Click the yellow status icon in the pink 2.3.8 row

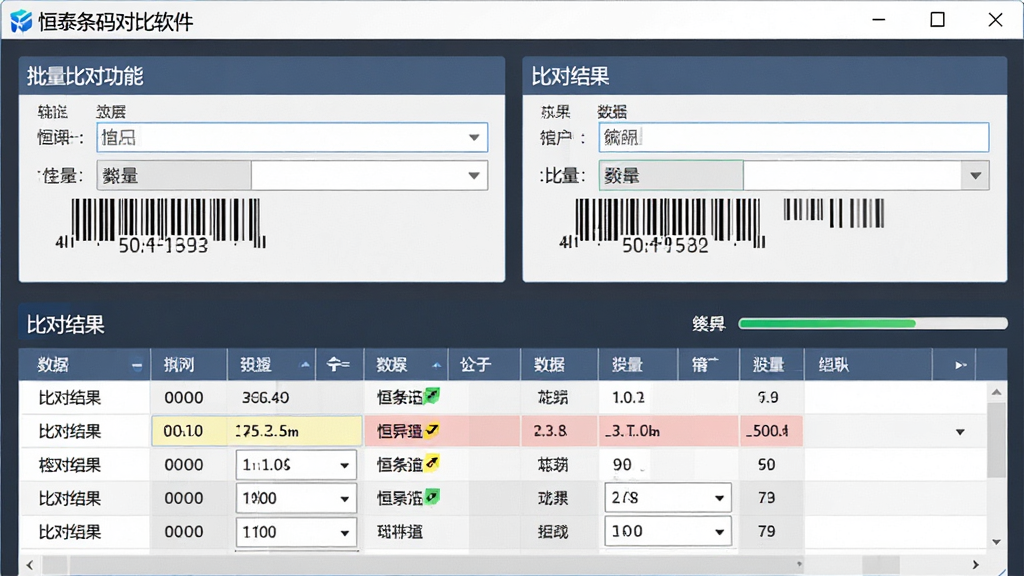point(432,430)
